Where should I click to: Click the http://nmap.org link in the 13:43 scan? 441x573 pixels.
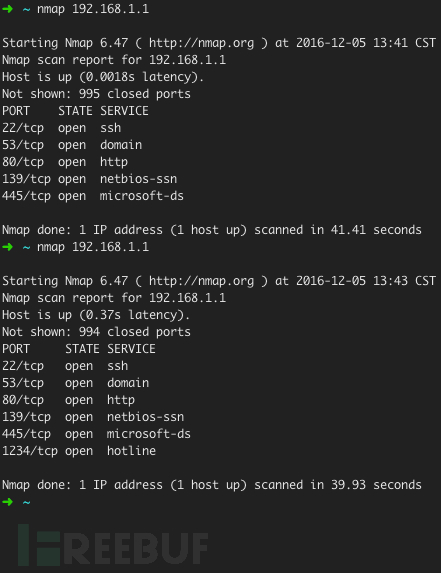tap(201, 281)
